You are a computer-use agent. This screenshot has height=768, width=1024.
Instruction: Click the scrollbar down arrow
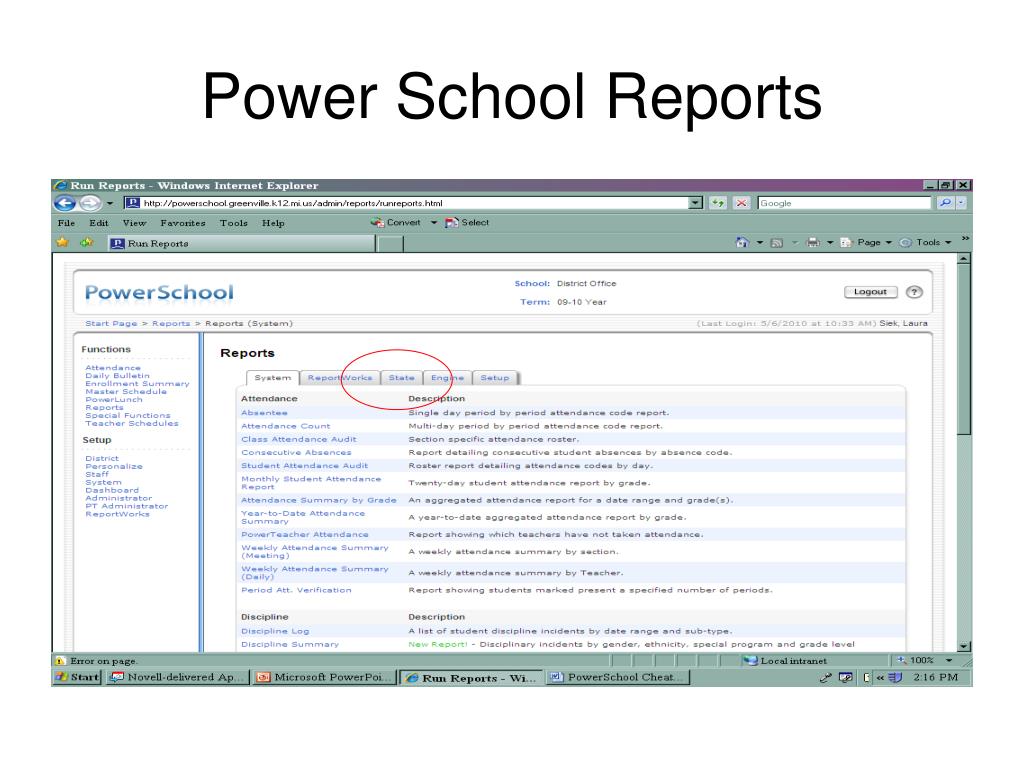tap(963, 646)
